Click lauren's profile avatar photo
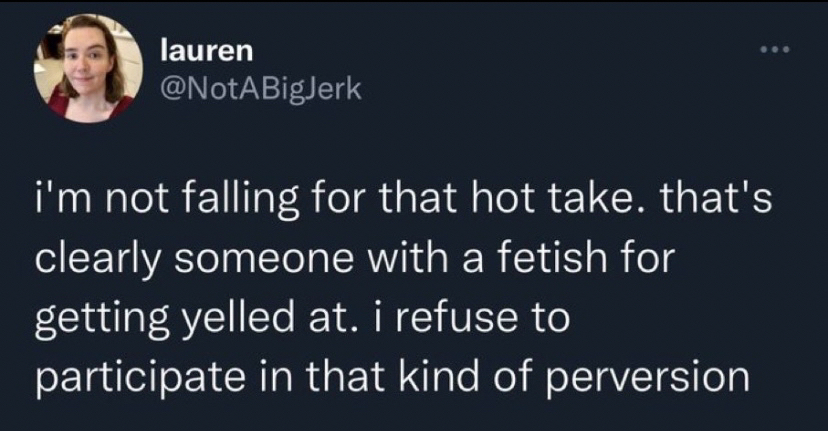 tap(88, 70)
